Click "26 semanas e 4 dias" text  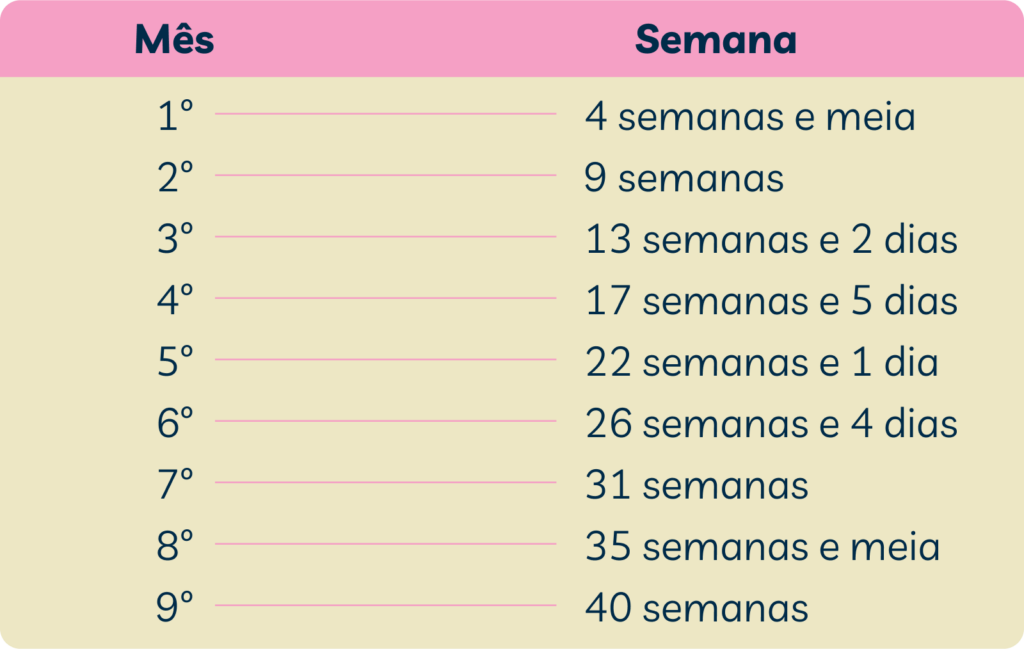tap(772, 423)
